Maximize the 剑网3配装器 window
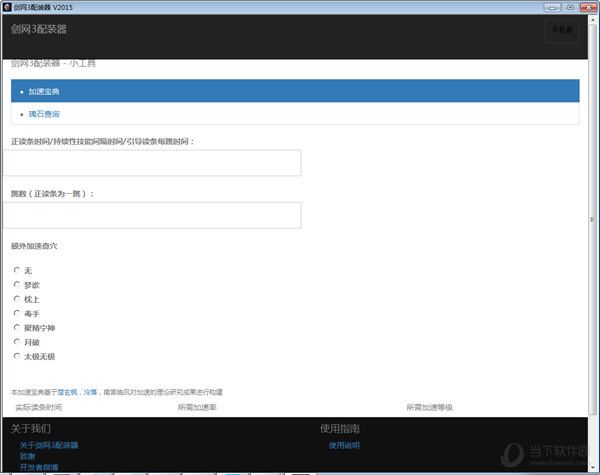 point(570,7)
